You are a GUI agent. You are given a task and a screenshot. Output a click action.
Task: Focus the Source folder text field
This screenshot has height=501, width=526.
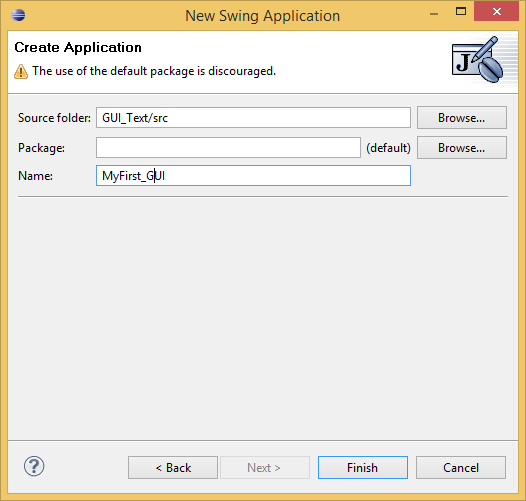coord(253,118)
